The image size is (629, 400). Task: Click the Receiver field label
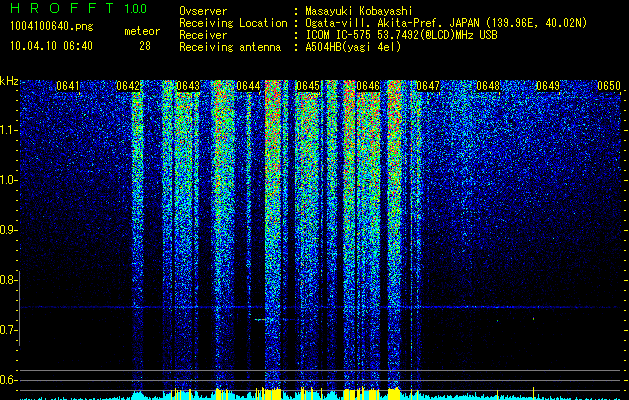203,35
